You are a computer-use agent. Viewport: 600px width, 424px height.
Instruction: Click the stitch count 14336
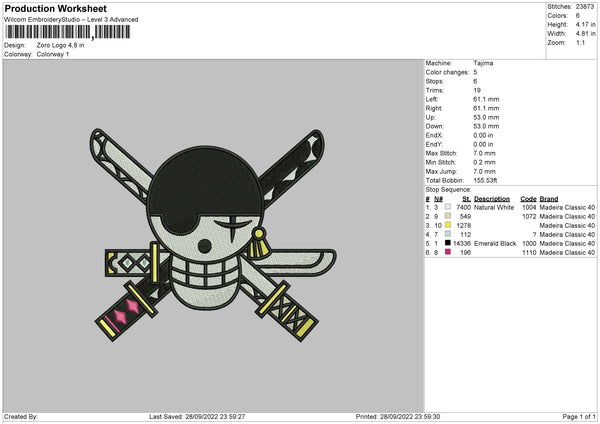462,243
